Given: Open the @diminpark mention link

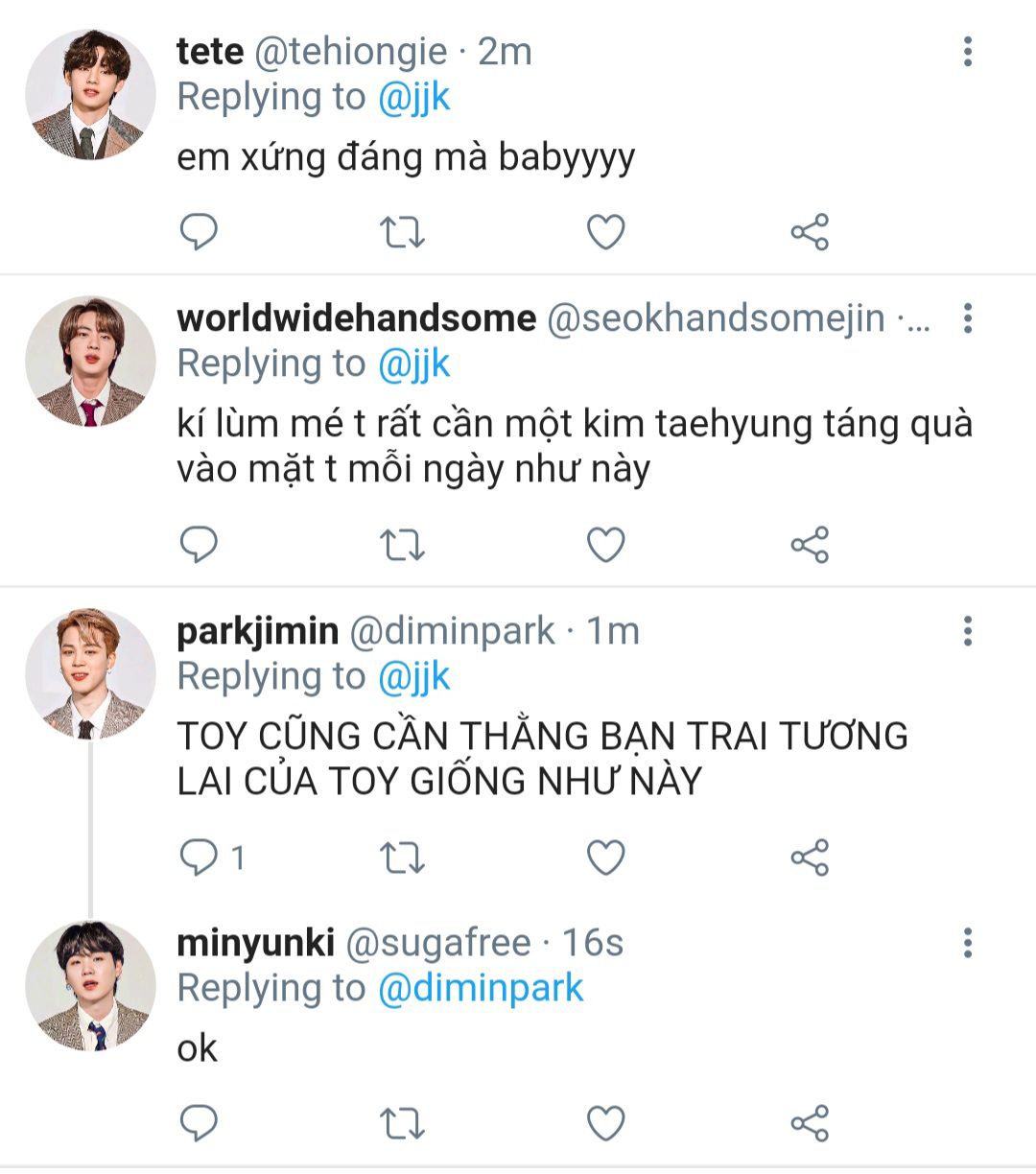Looking at the screenshot, I should 481,988.
